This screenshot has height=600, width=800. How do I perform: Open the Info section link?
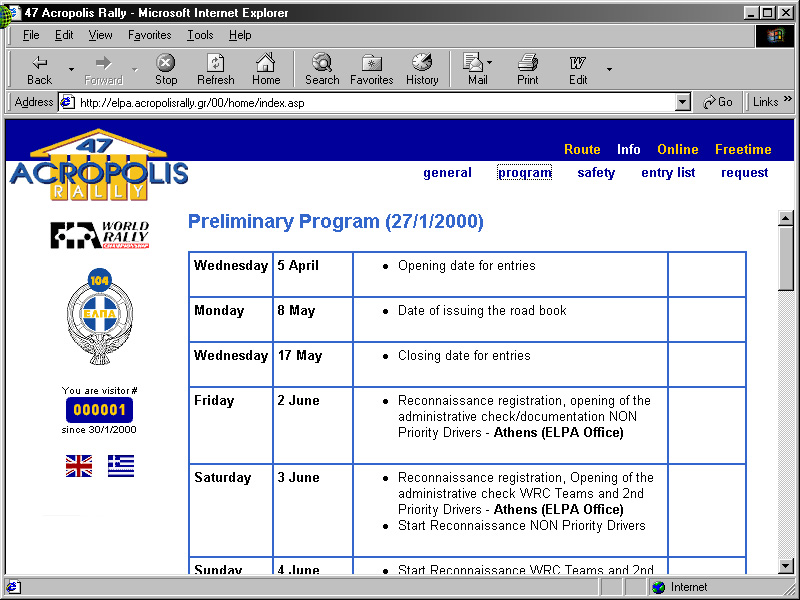tap(629, 149)
